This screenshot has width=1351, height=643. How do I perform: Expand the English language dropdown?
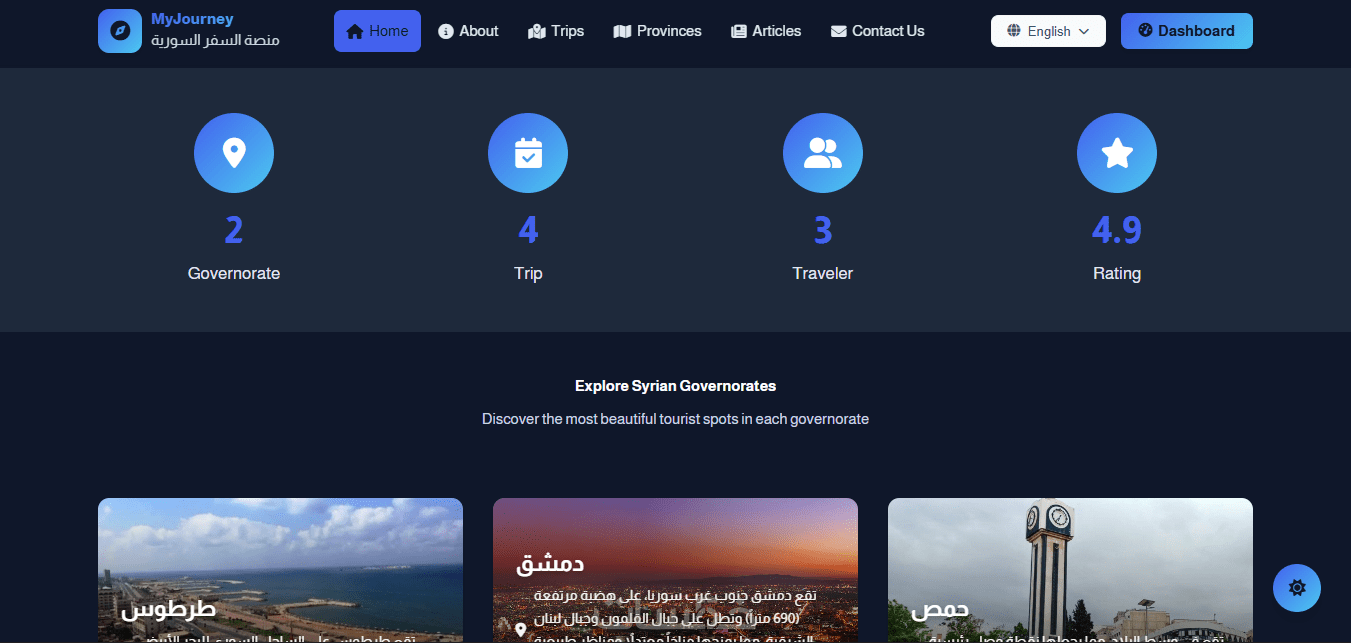point(1048,31)
